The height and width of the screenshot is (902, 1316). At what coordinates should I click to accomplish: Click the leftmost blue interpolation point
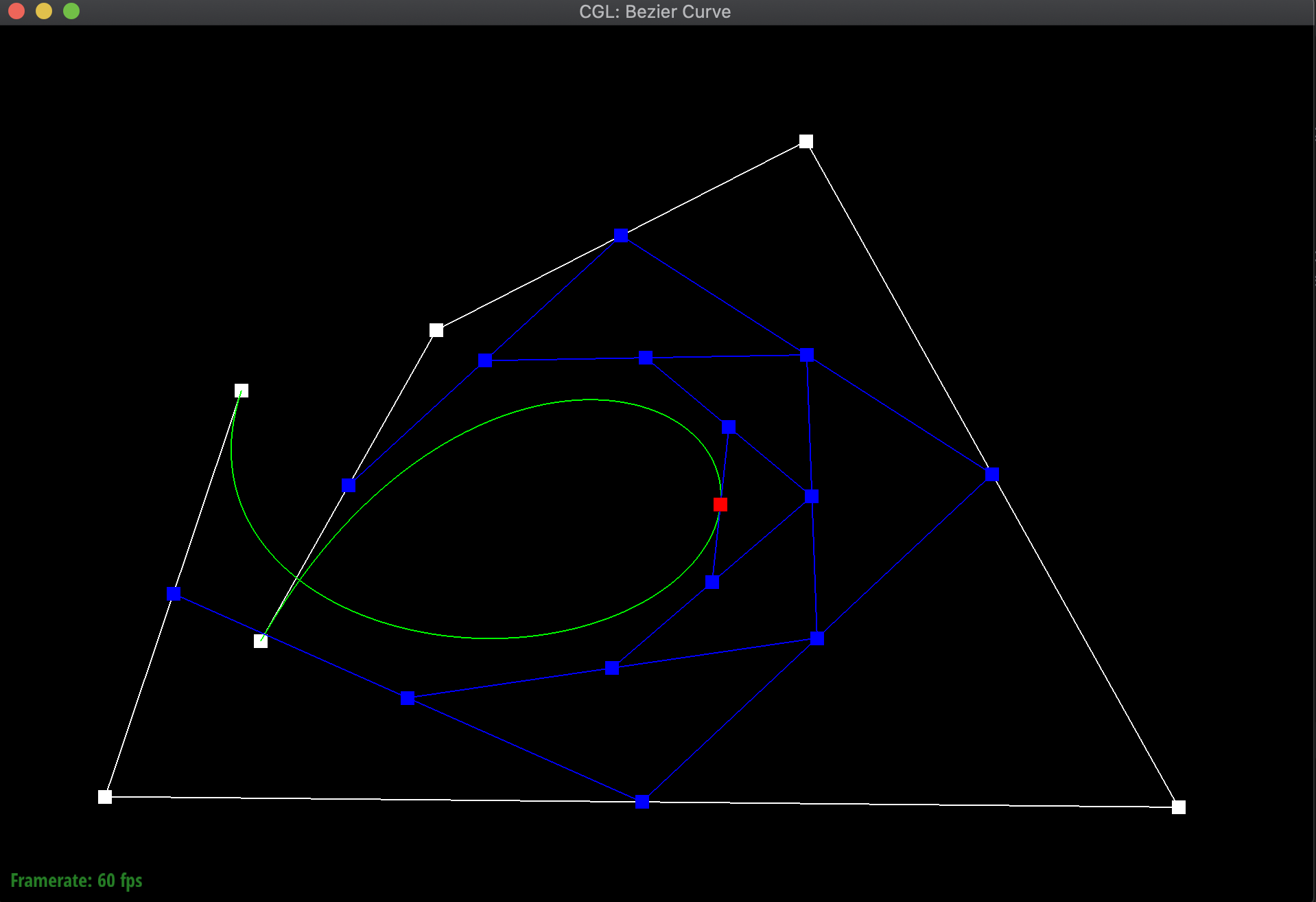(174, 594)
